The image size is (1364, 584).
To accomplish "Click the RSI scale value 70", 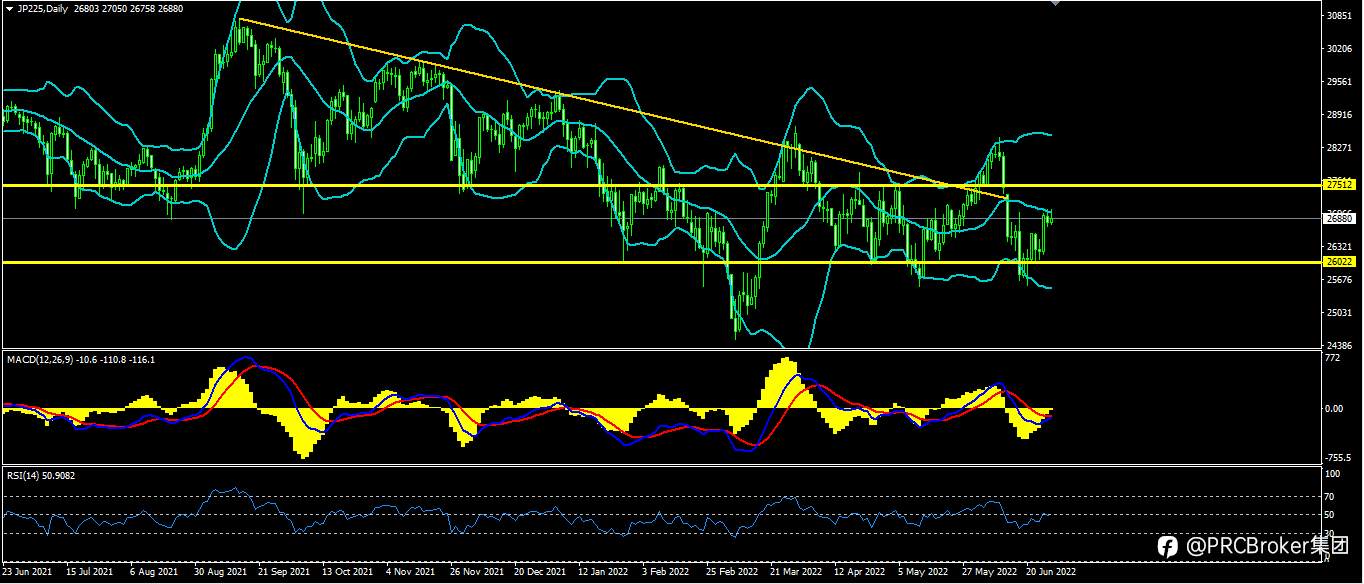I will pos(1330,496).
